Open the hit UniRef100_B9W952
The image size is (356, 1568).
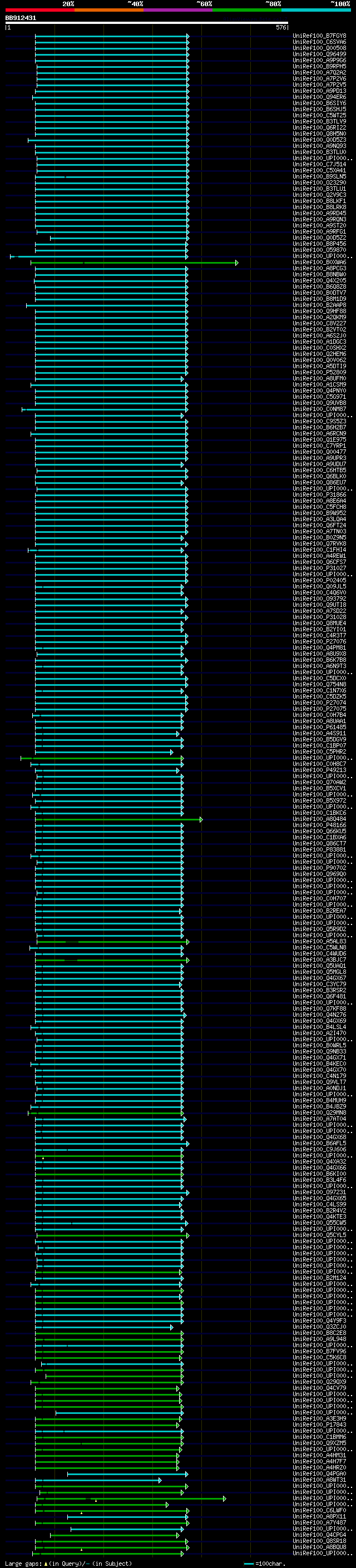click(319, 513)
